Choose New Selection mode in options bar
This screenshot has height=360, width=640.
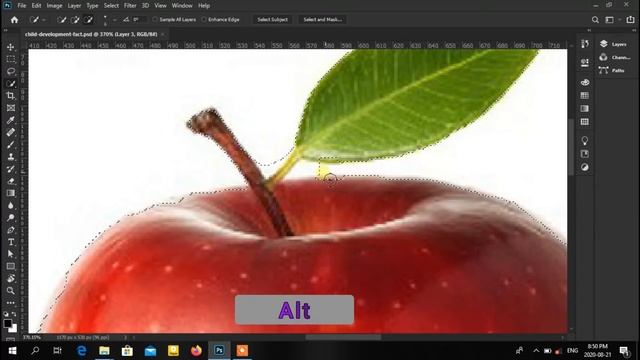point(62,20)
